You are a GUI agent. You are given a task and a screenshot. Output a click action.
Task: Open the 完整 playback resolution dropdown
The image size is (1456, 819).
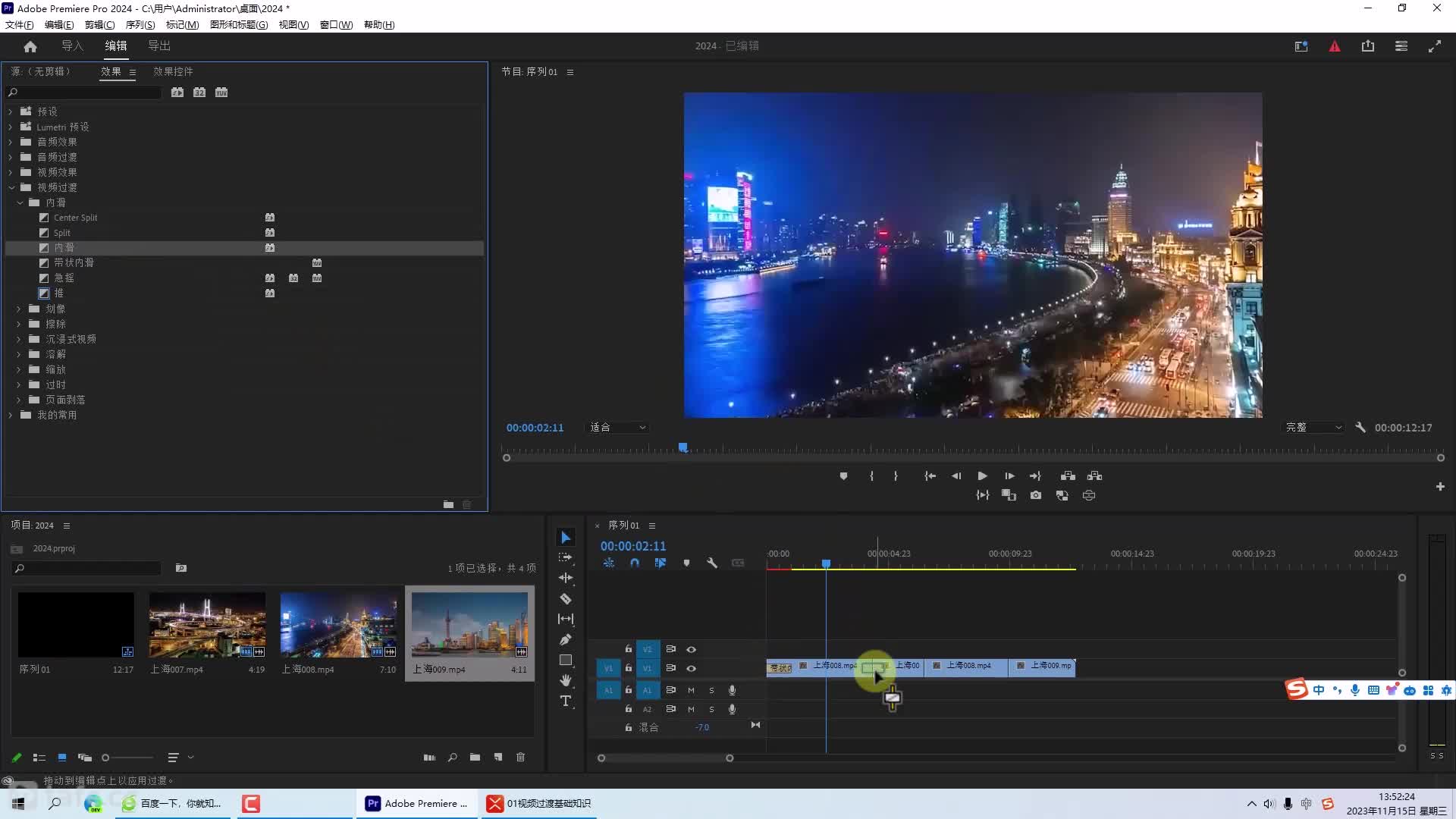(1313, 428)
